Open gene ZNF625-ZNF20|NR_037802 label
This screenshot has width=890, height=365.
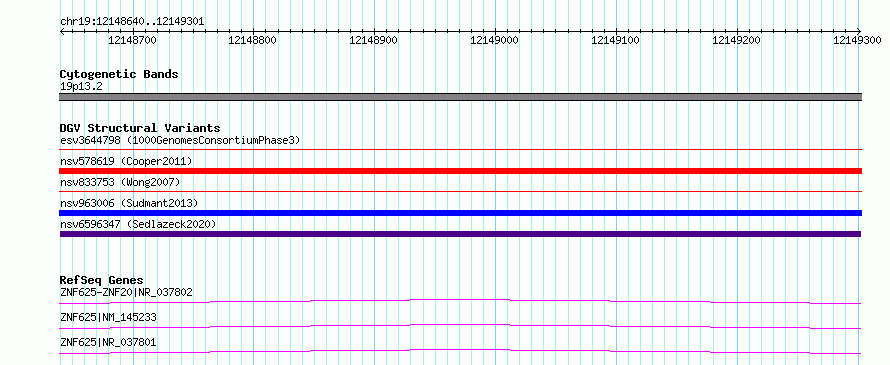(x=126, y=293)
